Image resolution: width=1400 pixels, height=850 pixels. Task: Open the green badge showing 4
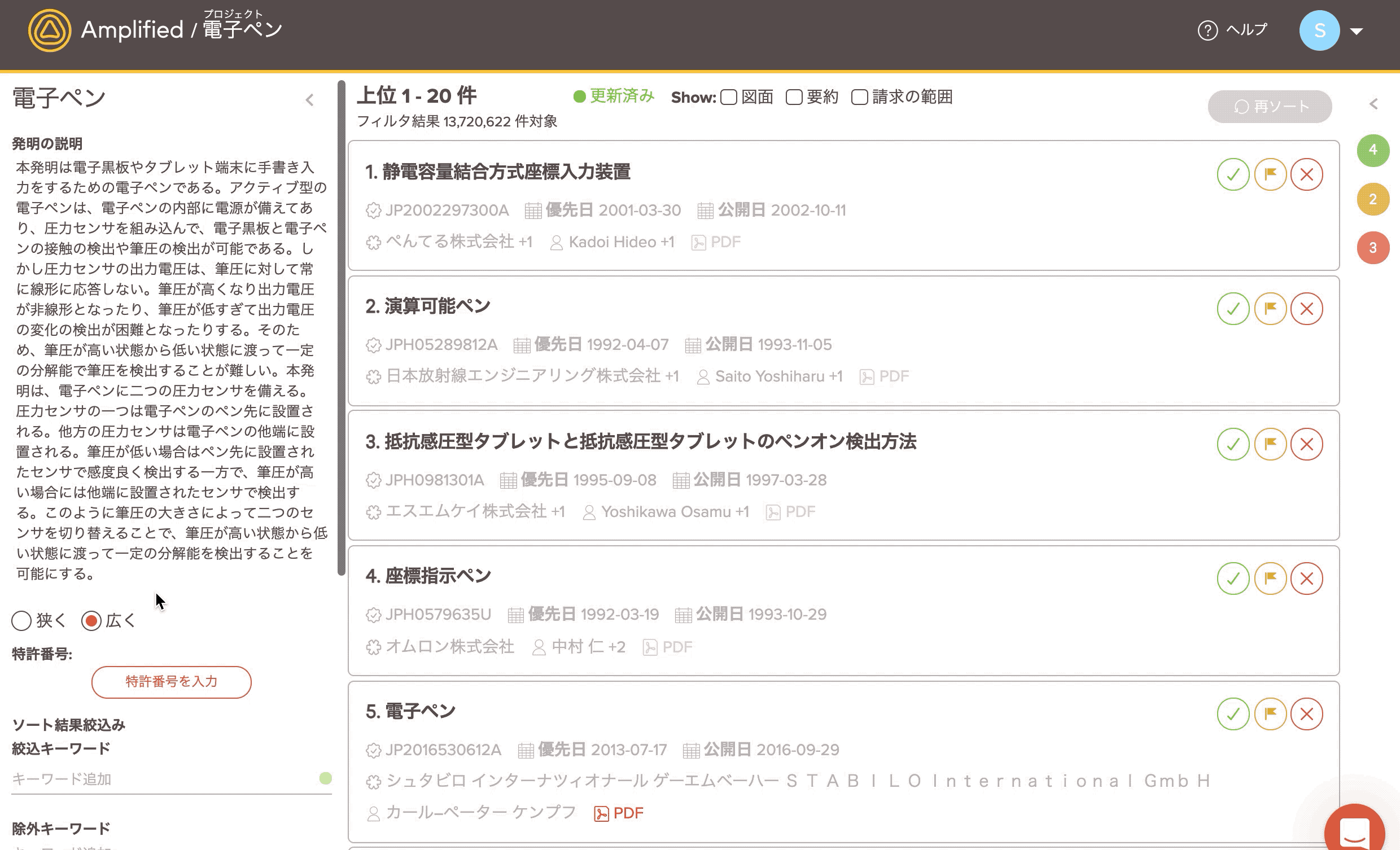(1373, 150)
